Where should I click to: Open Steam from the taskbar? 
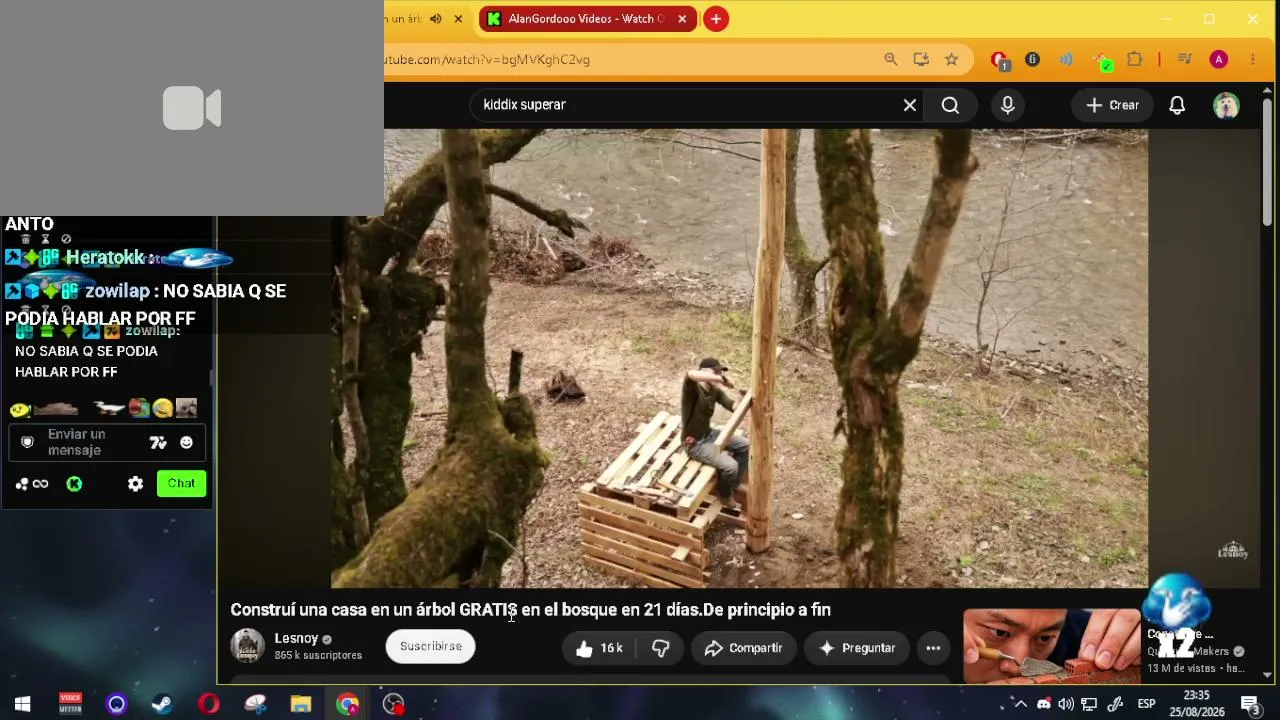[162, 704]
